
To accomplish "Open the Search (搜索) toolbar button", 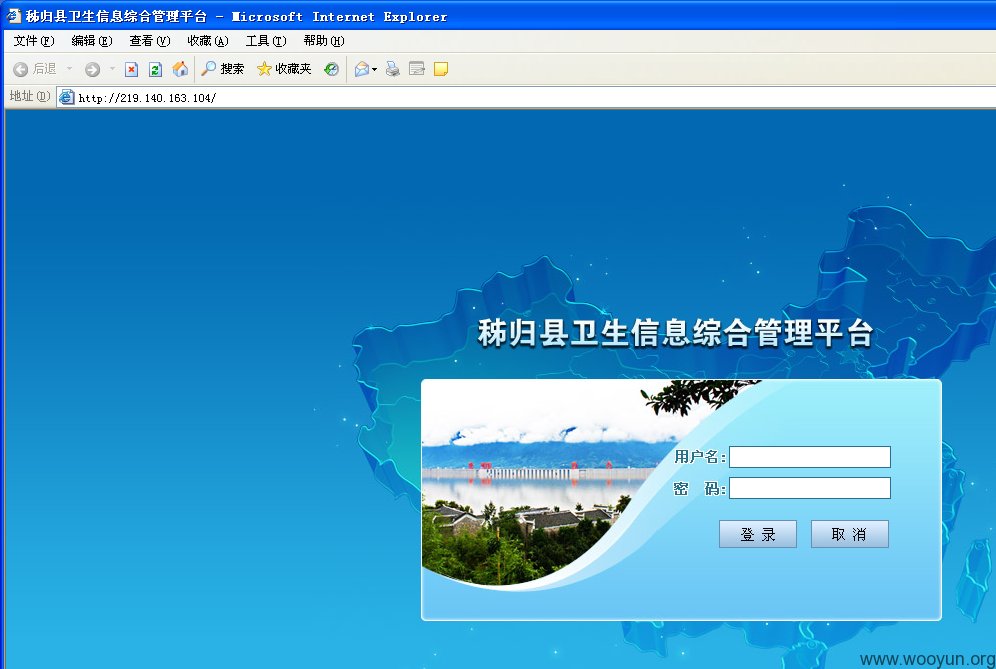I will click(x=223, y=69).
